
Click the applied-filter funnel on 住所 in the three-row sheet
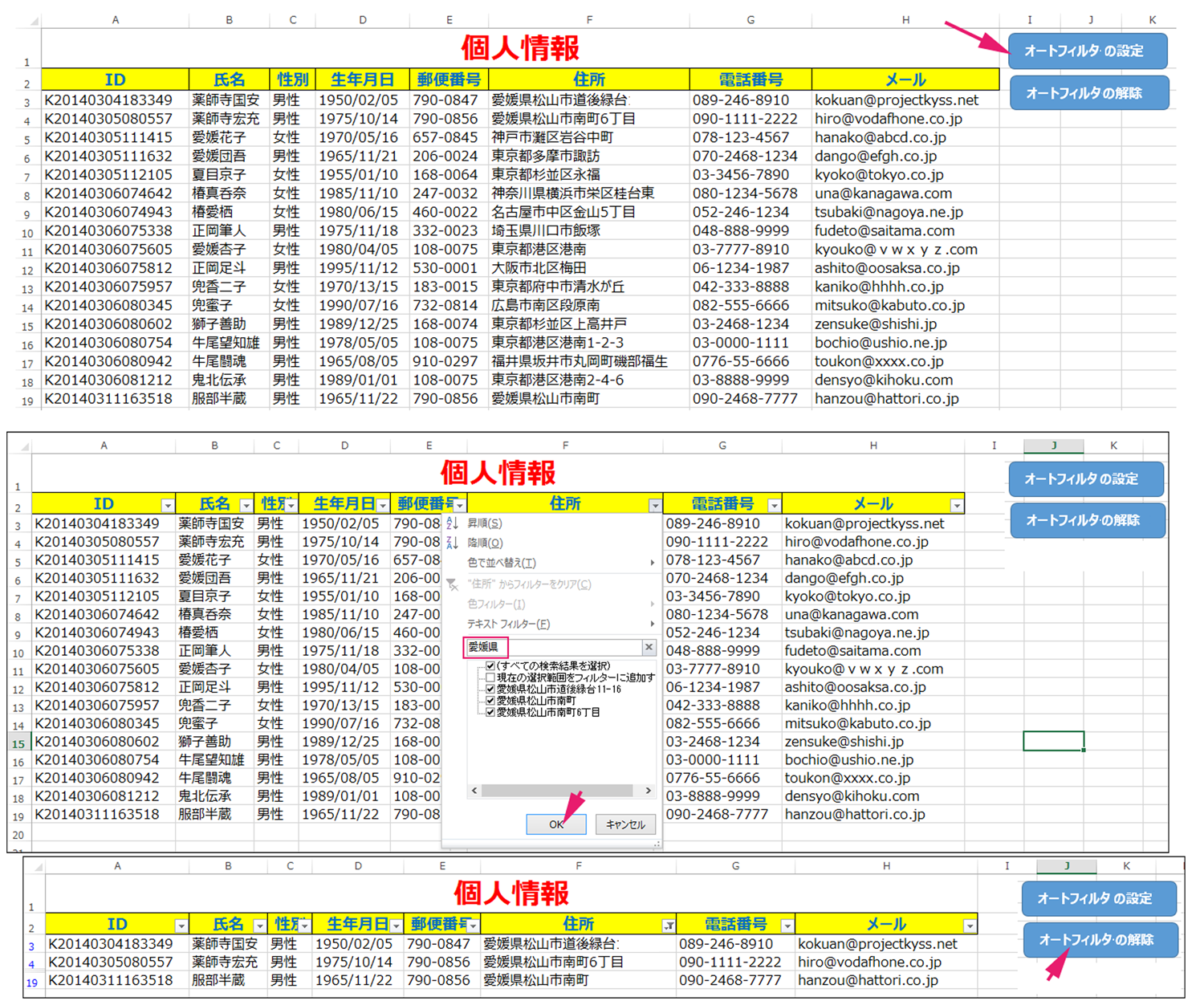tap(668, 926)
